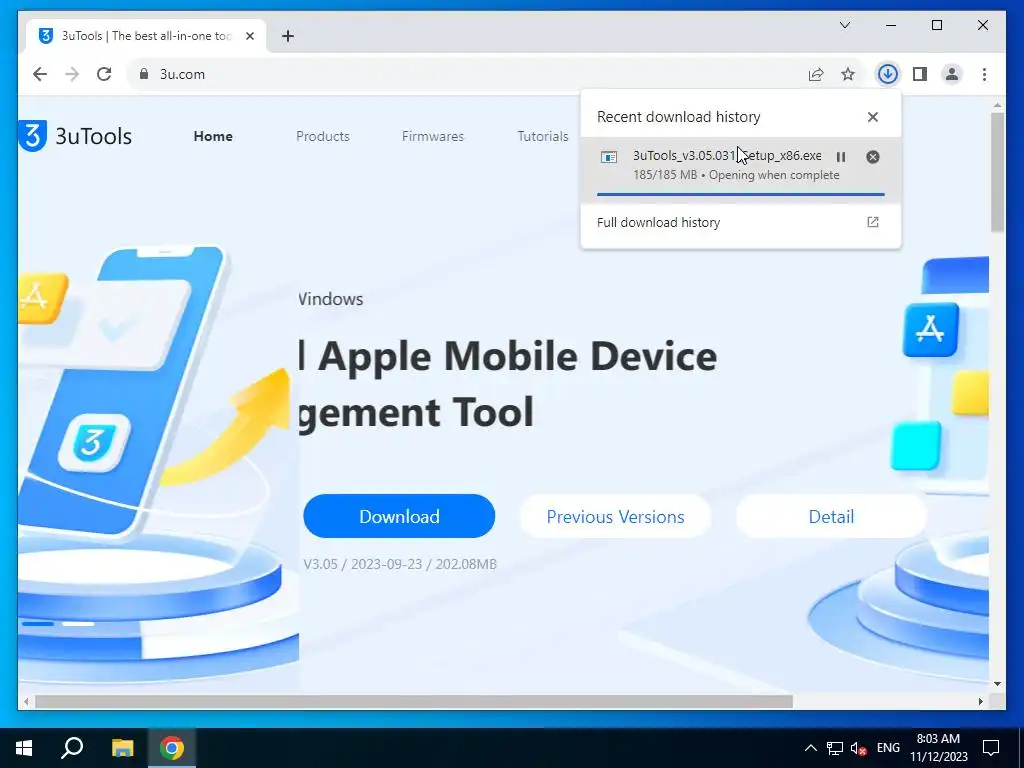
Task: Open a new browser tab
Action: (288, 36)
